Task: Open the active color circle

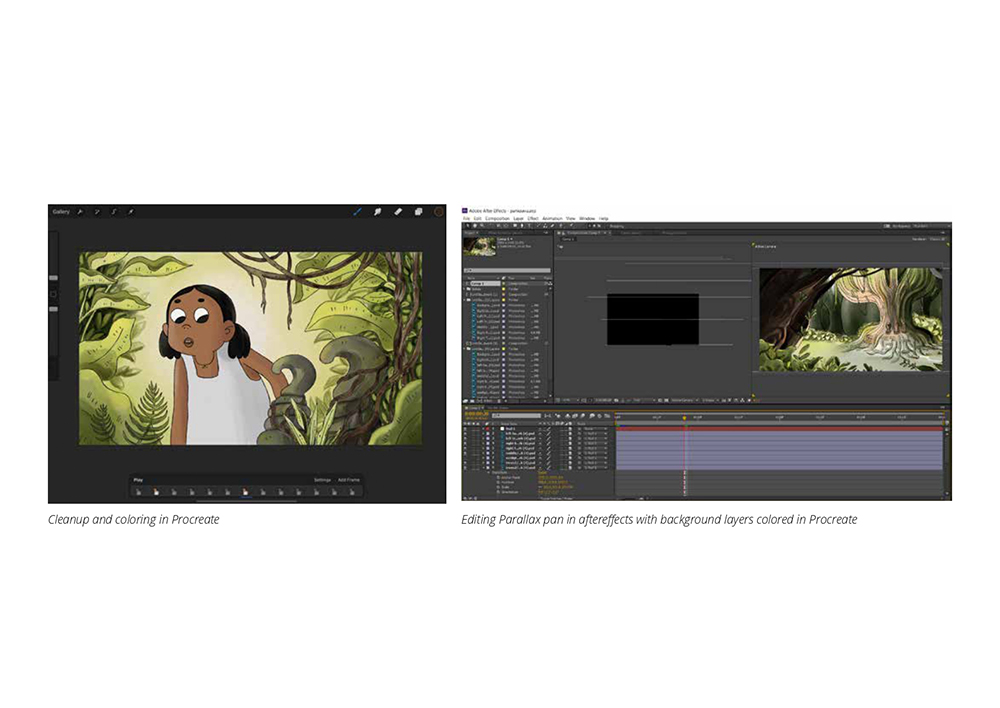Action: [x=439, y=212]
